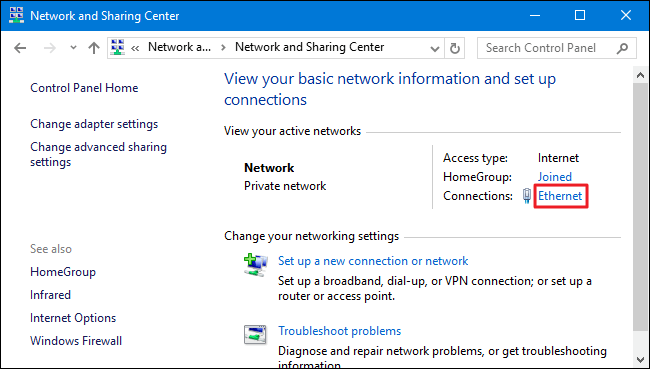Expand the double-chevron breadcrumb overflow
The height and width of the screenshot is (369, 650).
click(135, 49)
